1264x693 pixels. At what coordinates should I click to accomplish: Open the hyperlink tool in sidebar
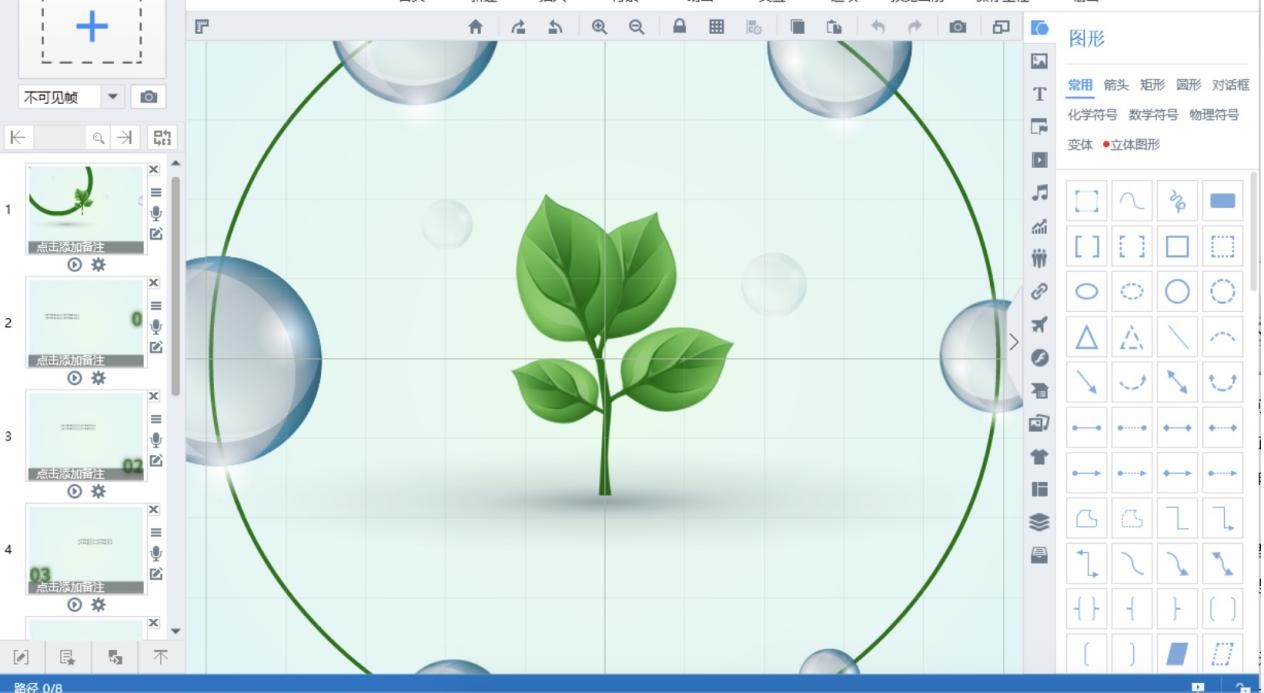point(1040,292)
